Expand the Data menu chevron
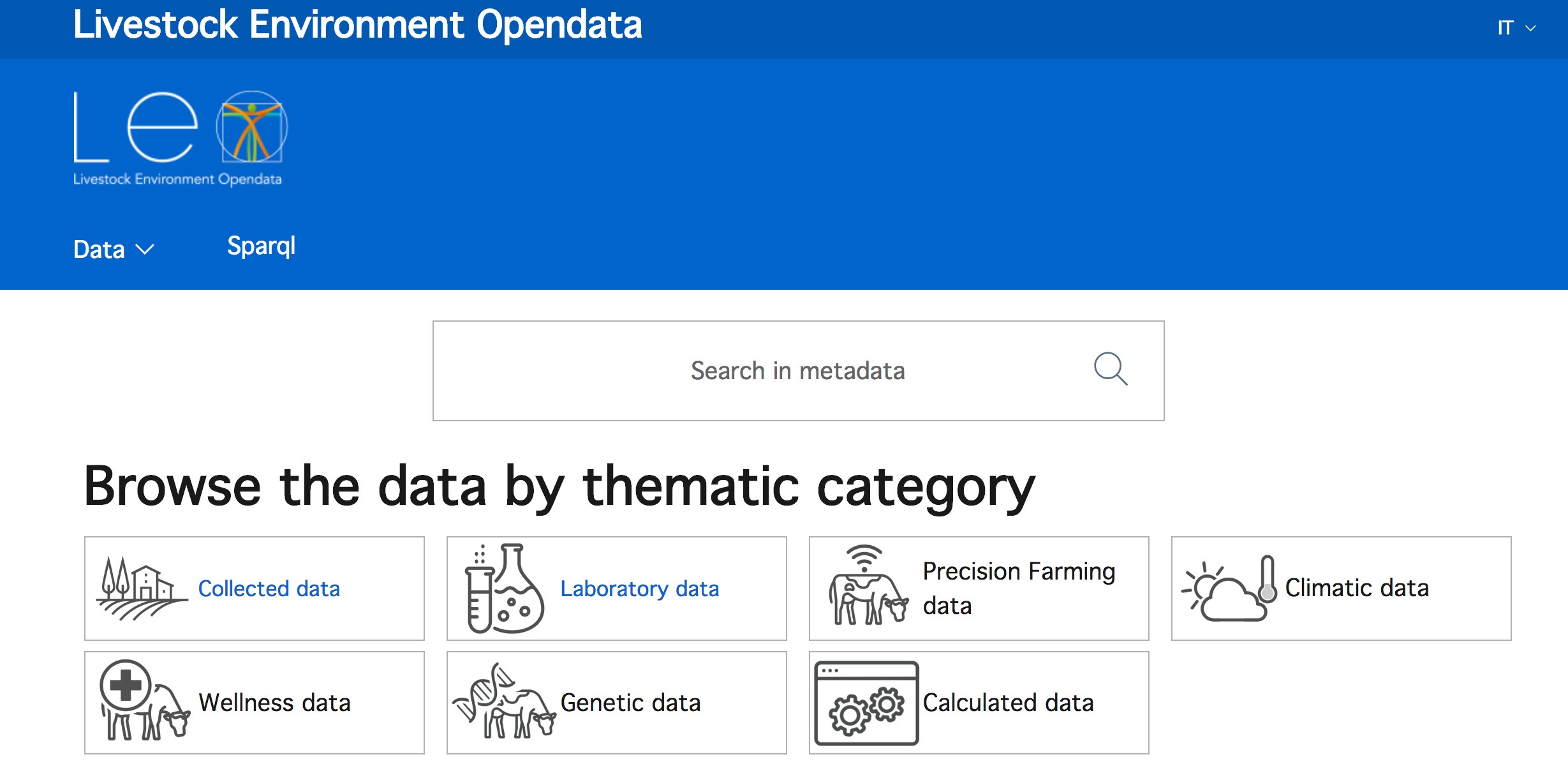1568x780 pixels. (145, 250)
